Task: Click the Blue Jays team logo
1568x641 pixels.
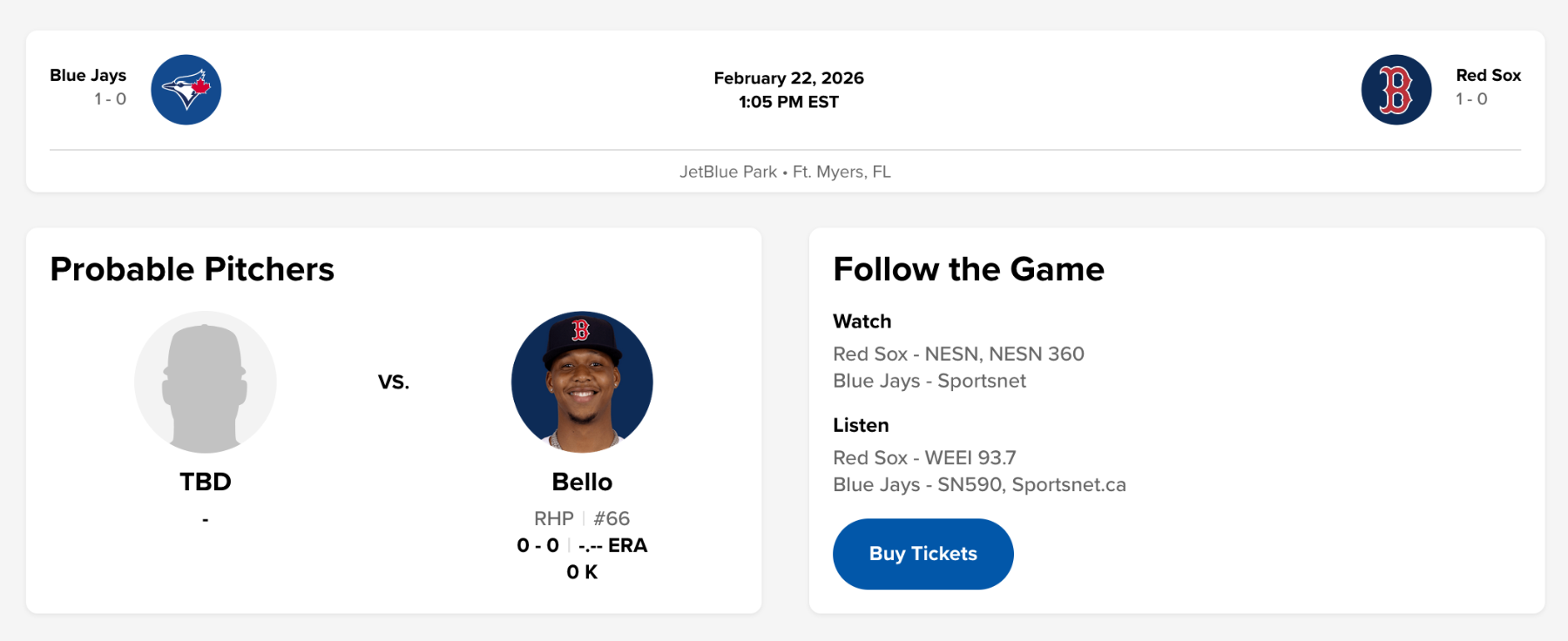Action: 186,90
